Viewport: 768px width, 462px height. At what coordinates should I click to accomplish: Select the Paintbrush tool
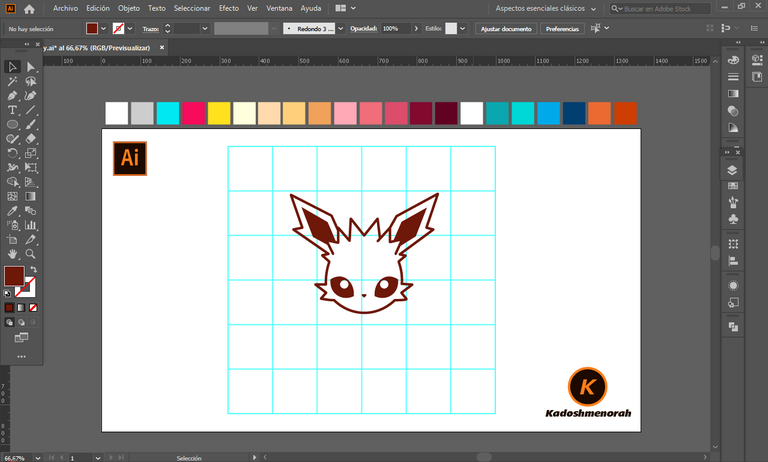(30, 124)
